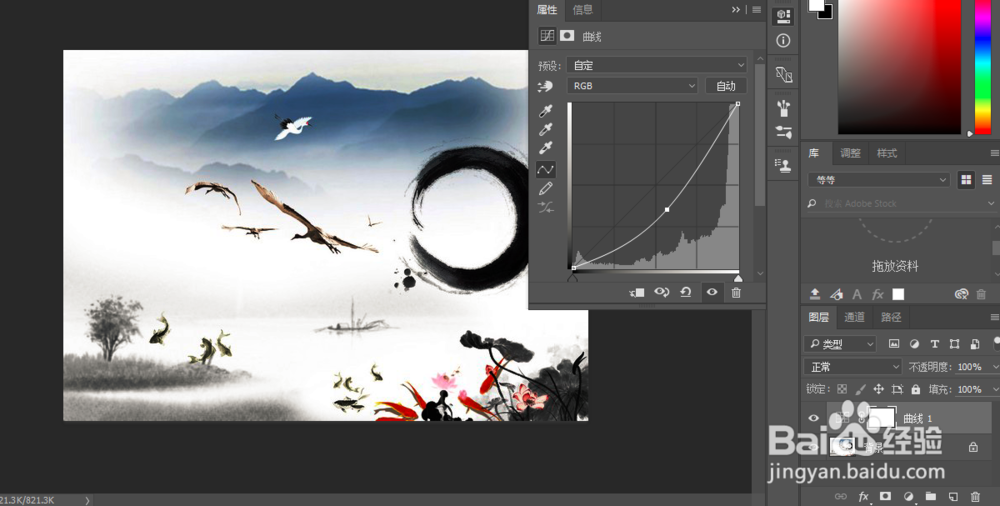Create new adjustment layer from Layers footer
This screenshot has width=1000, height=506.
click(x=909, y=496)
